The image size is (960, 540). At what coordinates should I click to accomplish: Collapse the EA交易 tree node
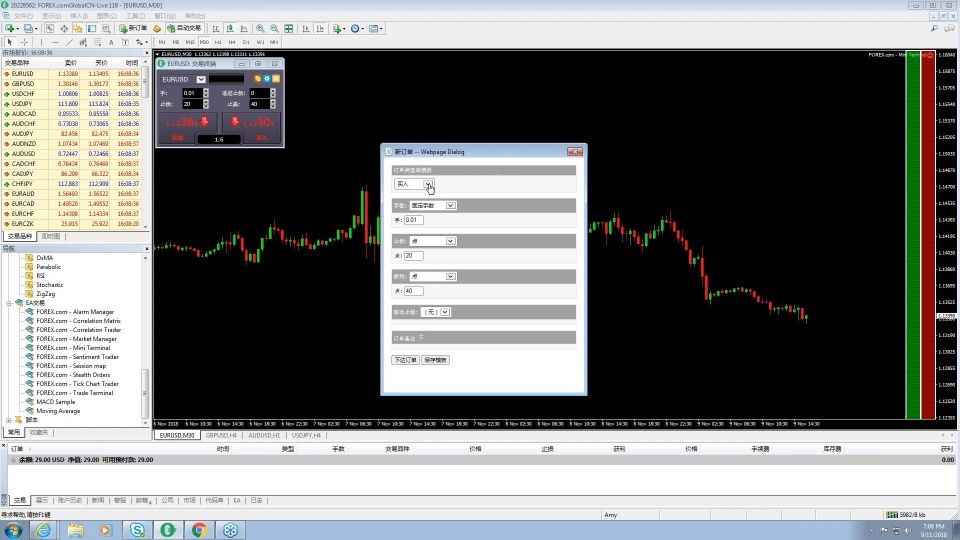coord(9,303)
